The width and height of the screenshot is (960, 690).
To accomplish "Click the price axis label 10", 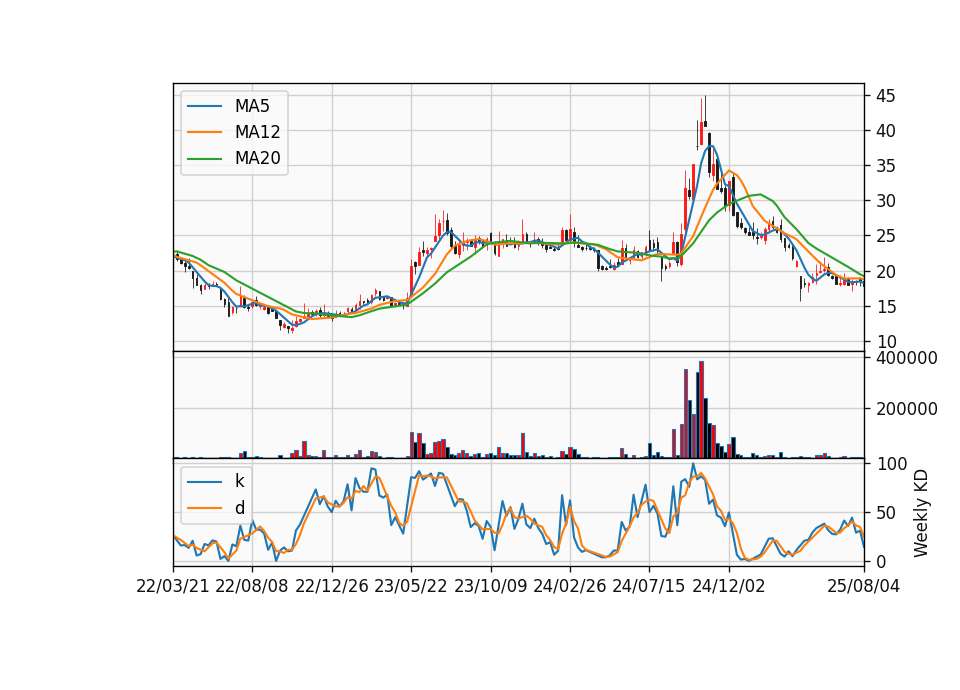I will coord(885,342).
